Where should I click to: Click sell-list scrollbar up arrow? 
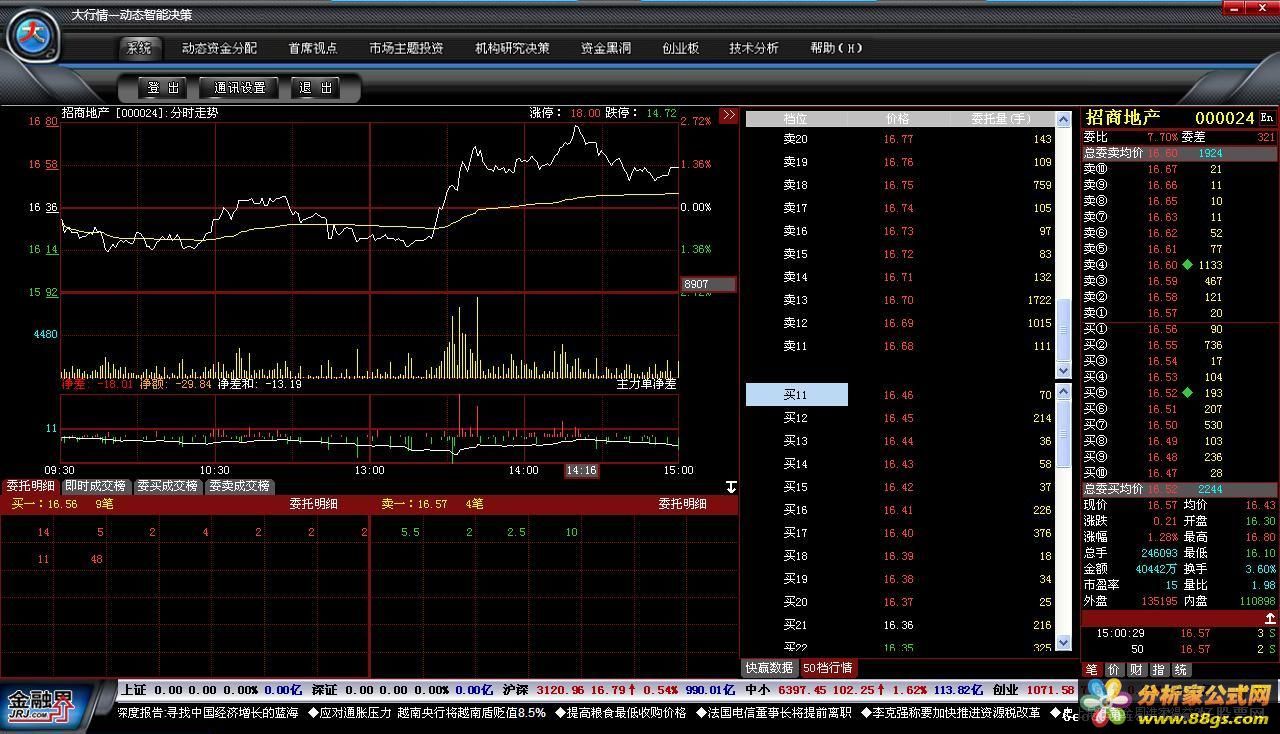click(x=1064, y=119)
